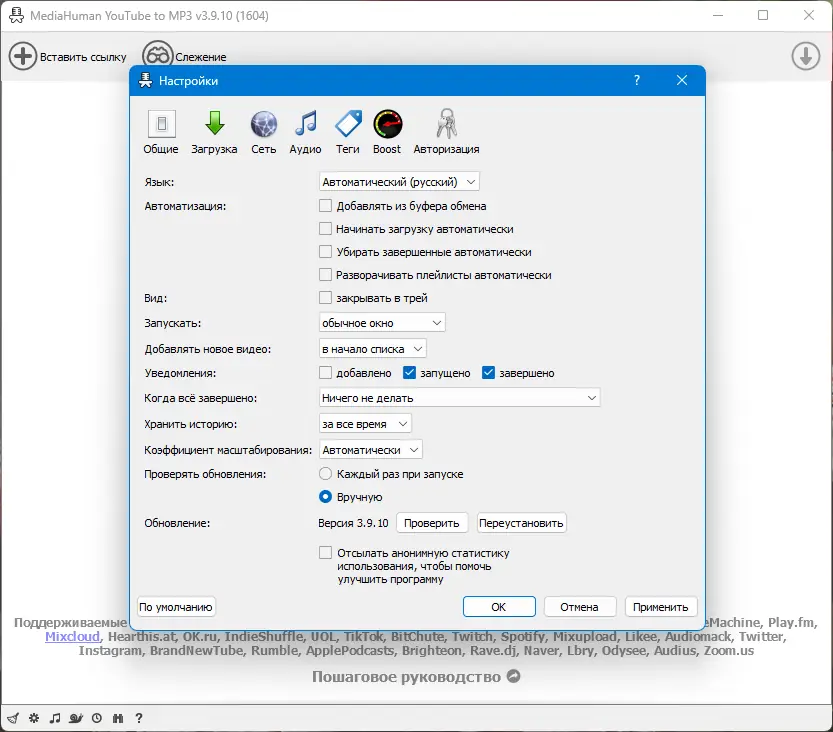Viewport: 833px width, 732px height.
Task: Enable Начинать загрузку автоматически checkbox
Action: [325, 229]
